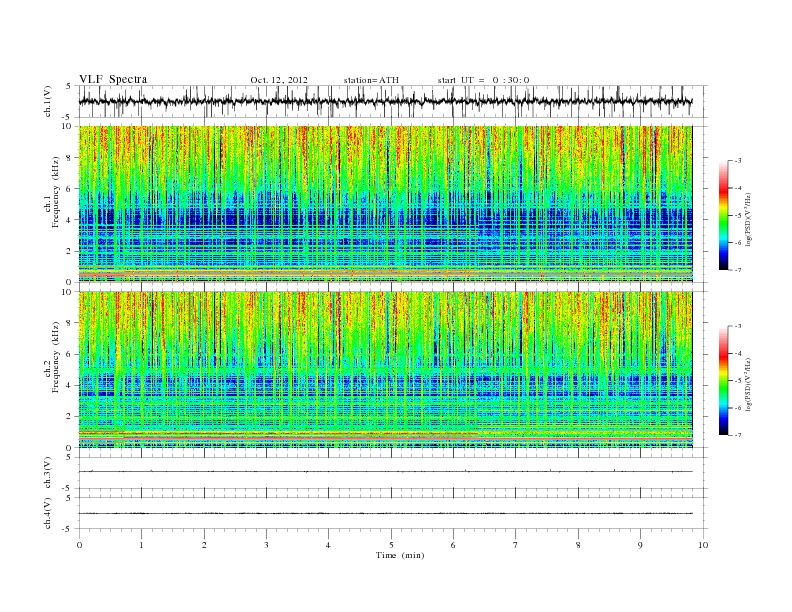Click the "Time (min)" x-axis label
The image size is (792, 612).
[400, 555]
